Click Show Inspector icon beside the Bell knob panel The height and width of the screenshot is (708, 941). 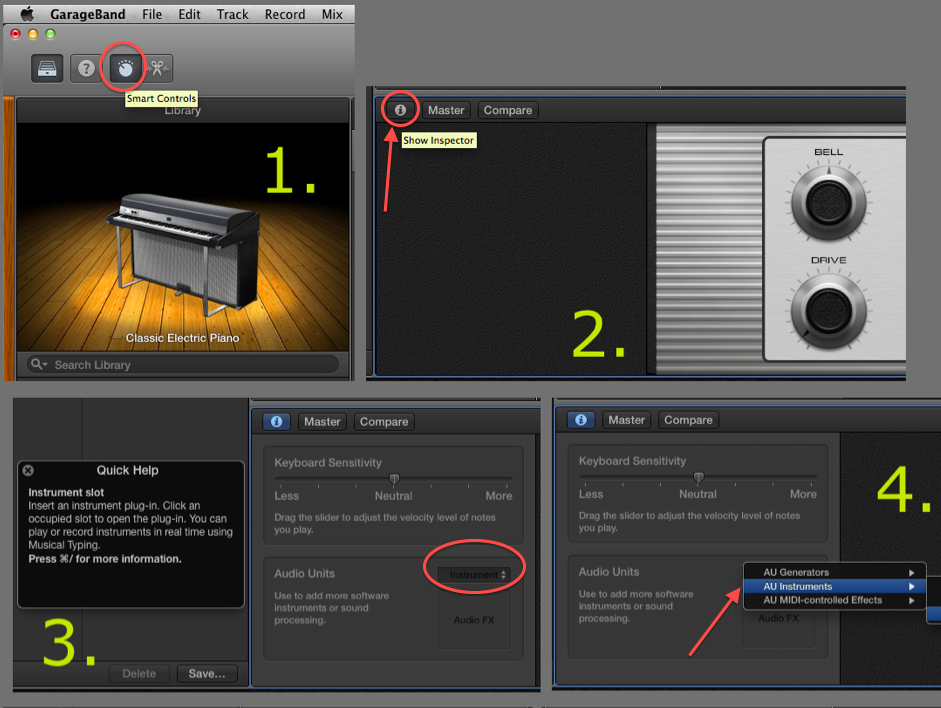click(x=400, y=110)
